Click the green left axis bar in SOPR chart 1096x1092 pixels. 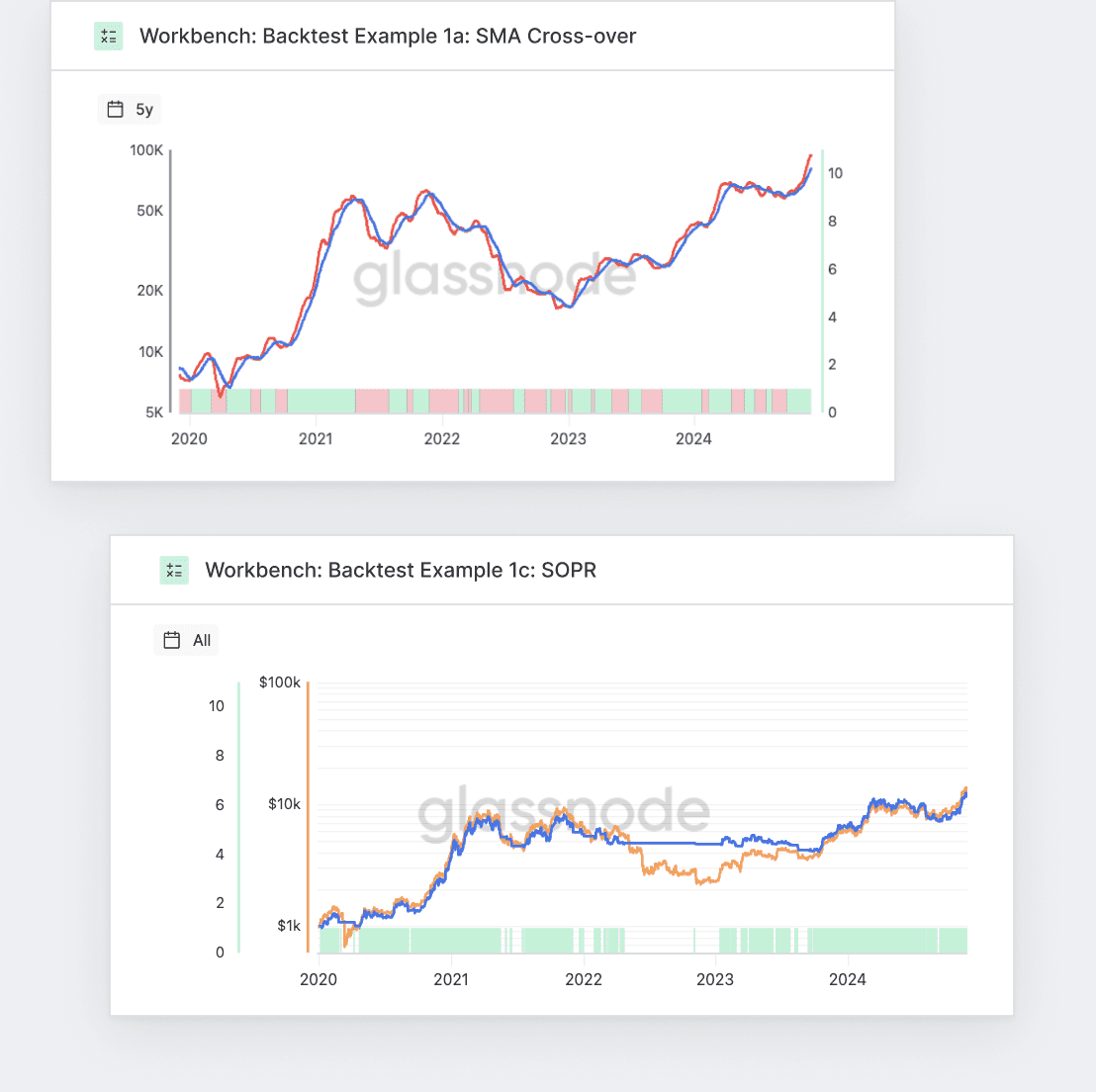(238, 816)
